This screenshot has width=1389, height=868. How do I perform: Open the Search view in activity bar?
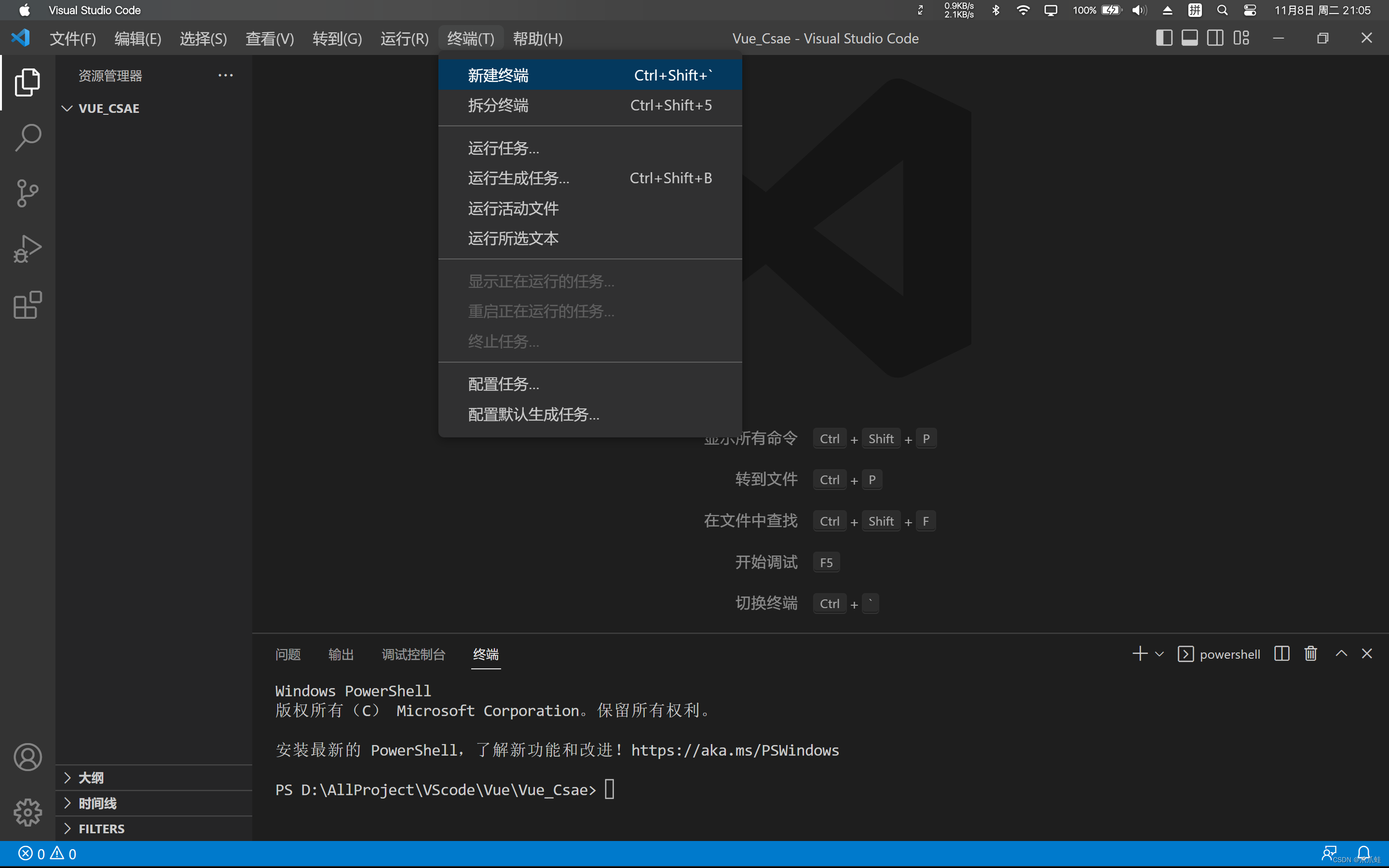(x=27, y=138)
